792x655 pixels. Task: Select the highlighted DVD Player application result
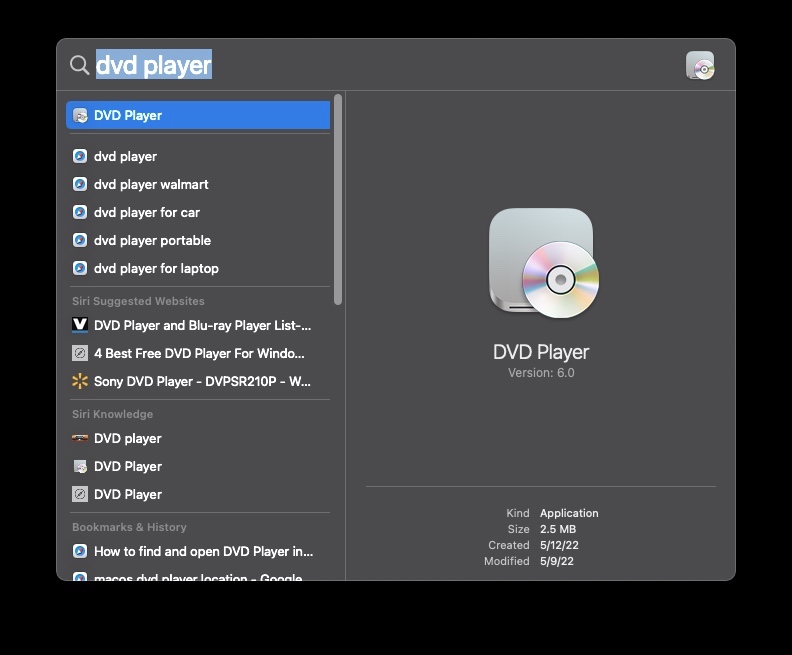point(198,115)
